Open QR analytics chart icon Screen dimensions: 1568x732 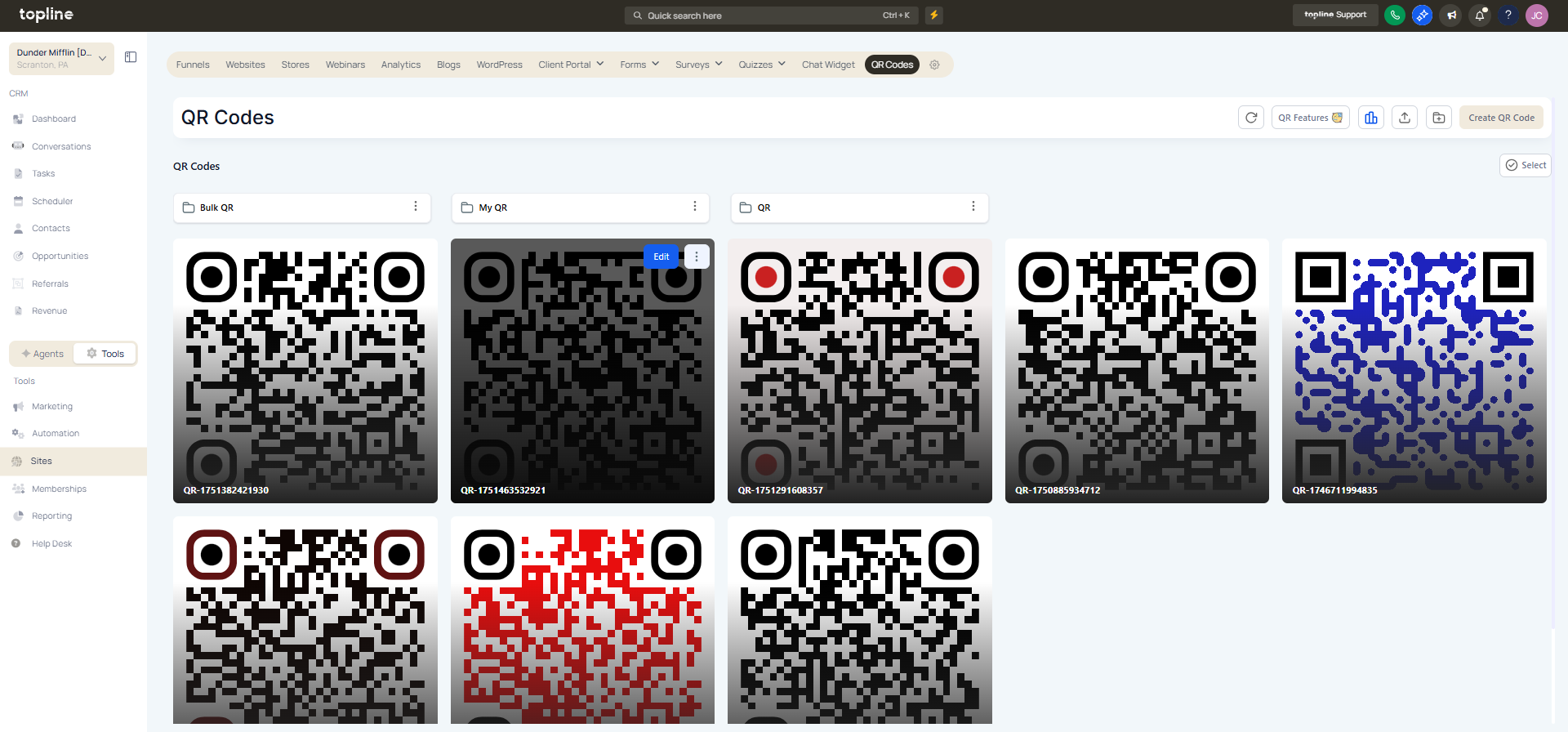[x=1371, y=118]
